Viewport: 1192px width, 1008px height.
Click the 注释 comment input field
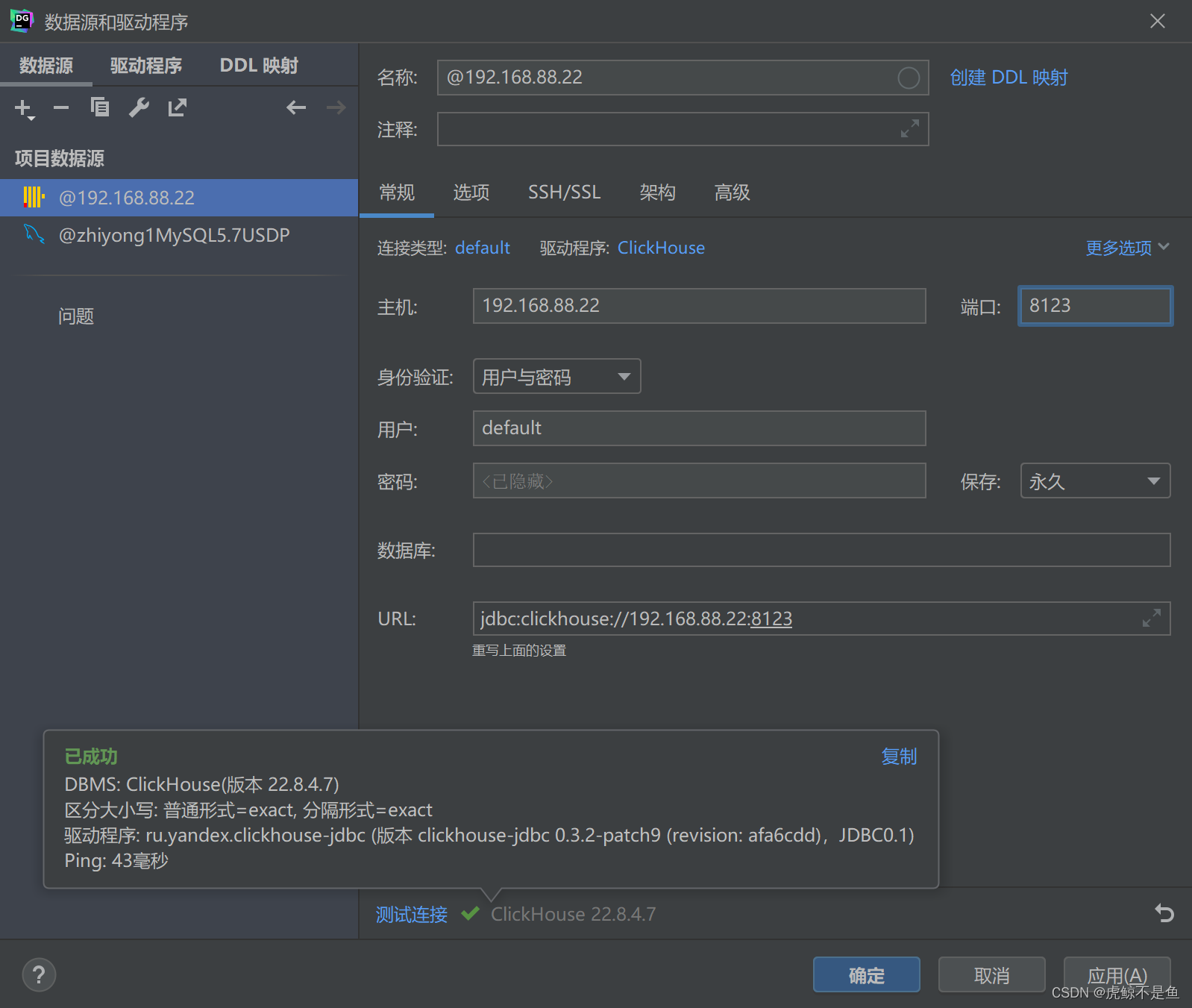[x=683, y=129]
